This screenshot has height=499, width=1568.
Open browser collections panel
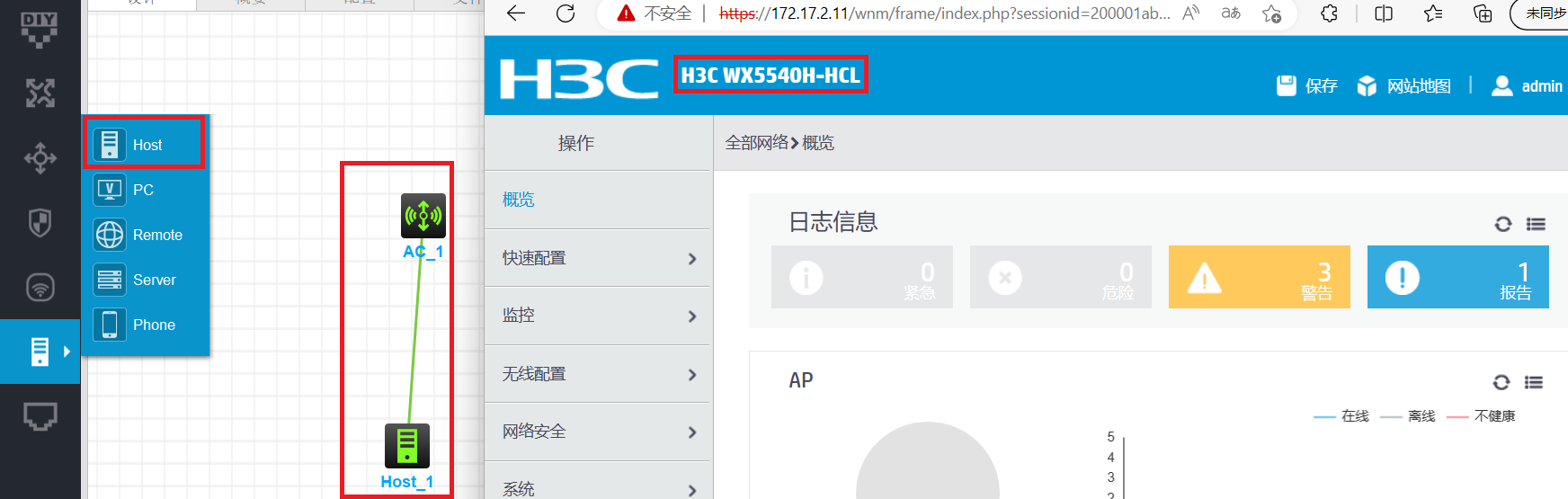[x=1483, y=13]
